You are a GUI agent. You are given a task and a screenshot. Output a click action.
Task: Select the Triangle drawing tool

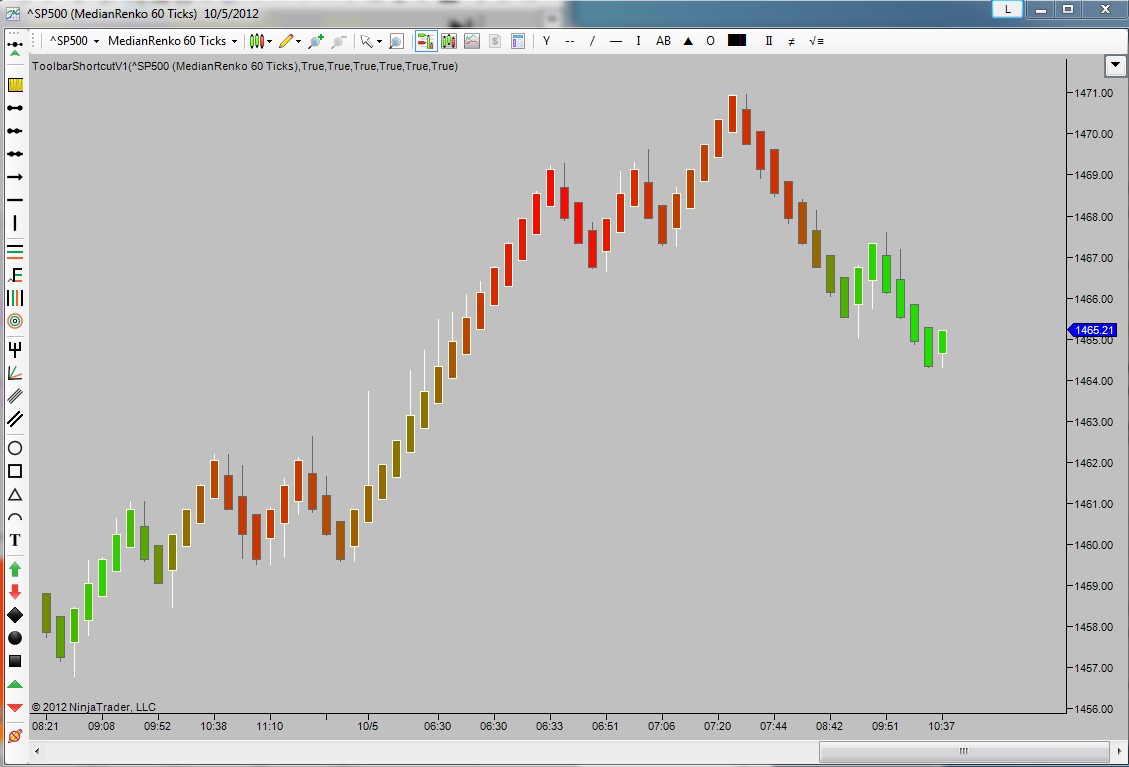15,495
